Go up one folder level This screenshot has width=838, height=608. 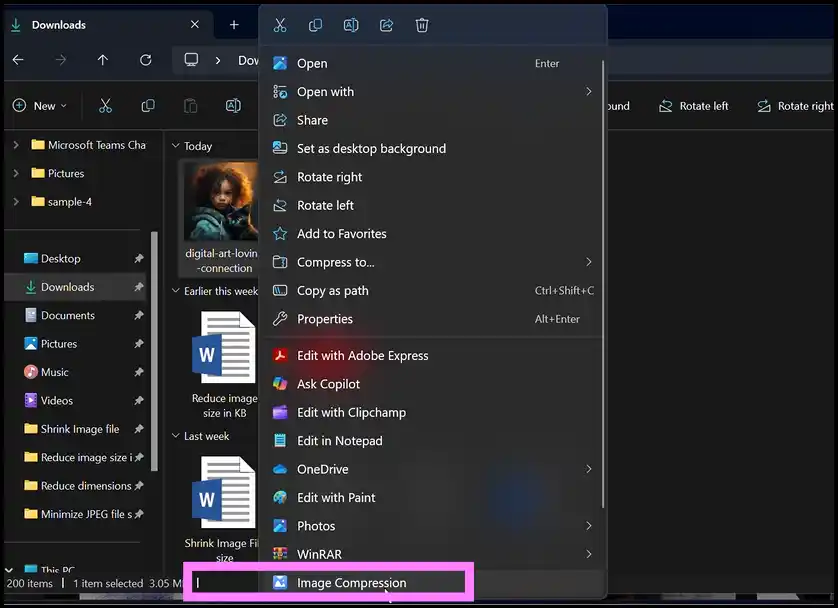103,60
